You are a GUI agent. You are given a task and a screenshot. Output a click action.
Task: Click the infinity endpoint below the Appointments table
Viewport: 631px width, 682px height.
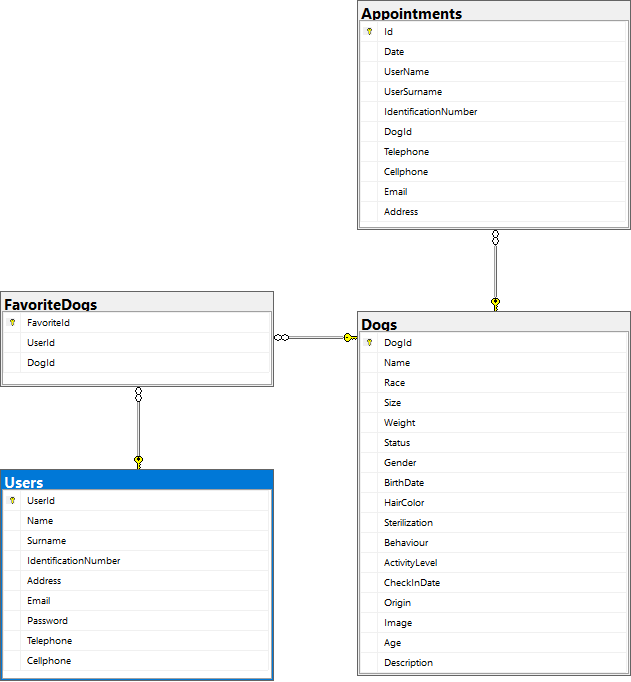click(495, 237)
